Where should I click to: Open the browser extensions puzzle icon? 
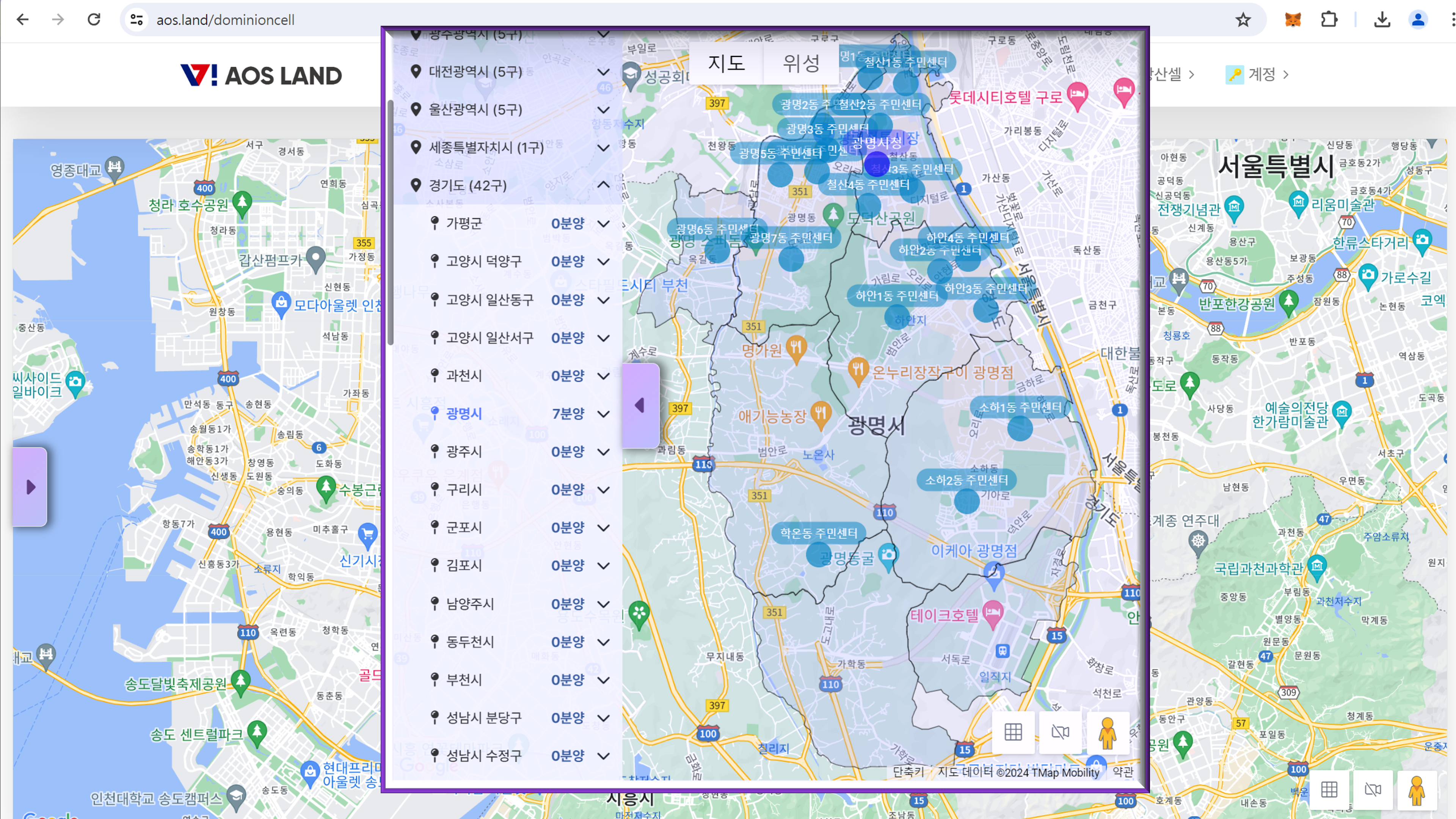(x=1329, y=20)
